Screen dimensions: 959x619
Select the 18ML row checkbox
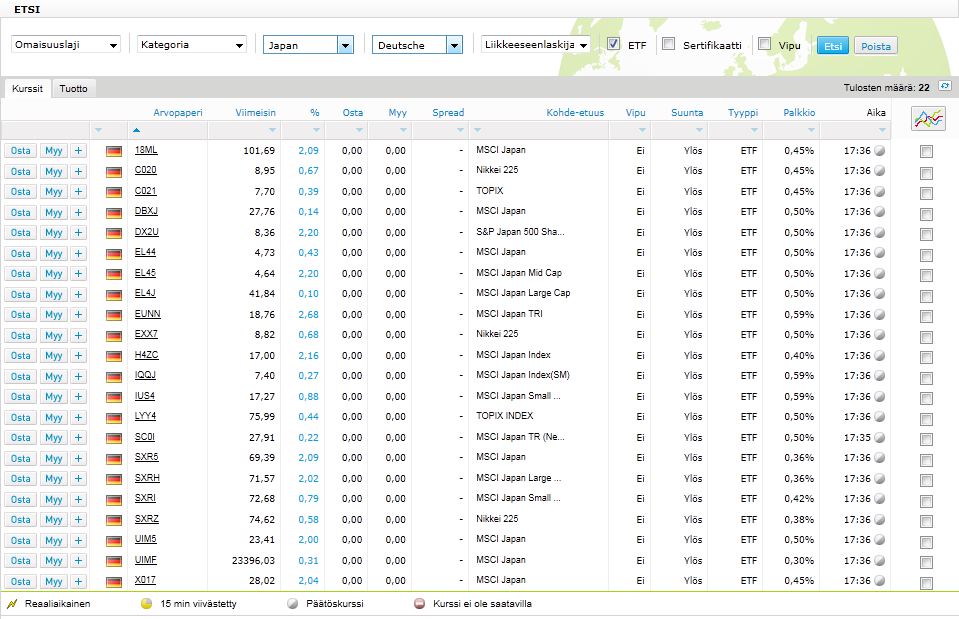[x=927, y=152]
